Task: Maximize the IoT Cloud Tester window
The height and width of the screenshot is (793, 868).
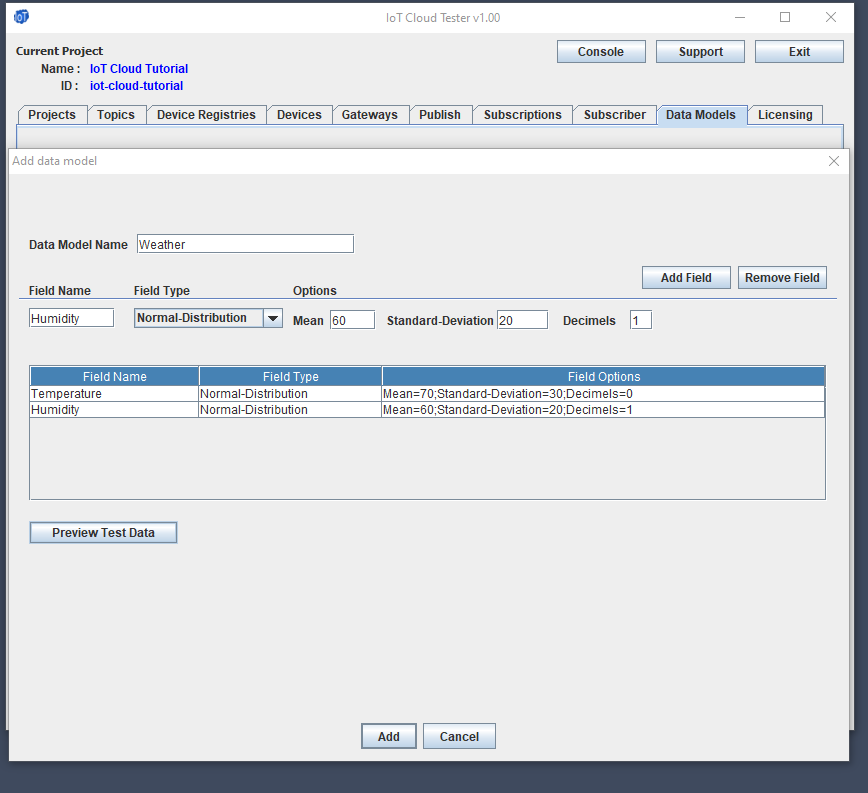Action: pyautogui.click(x=785, y=17)
